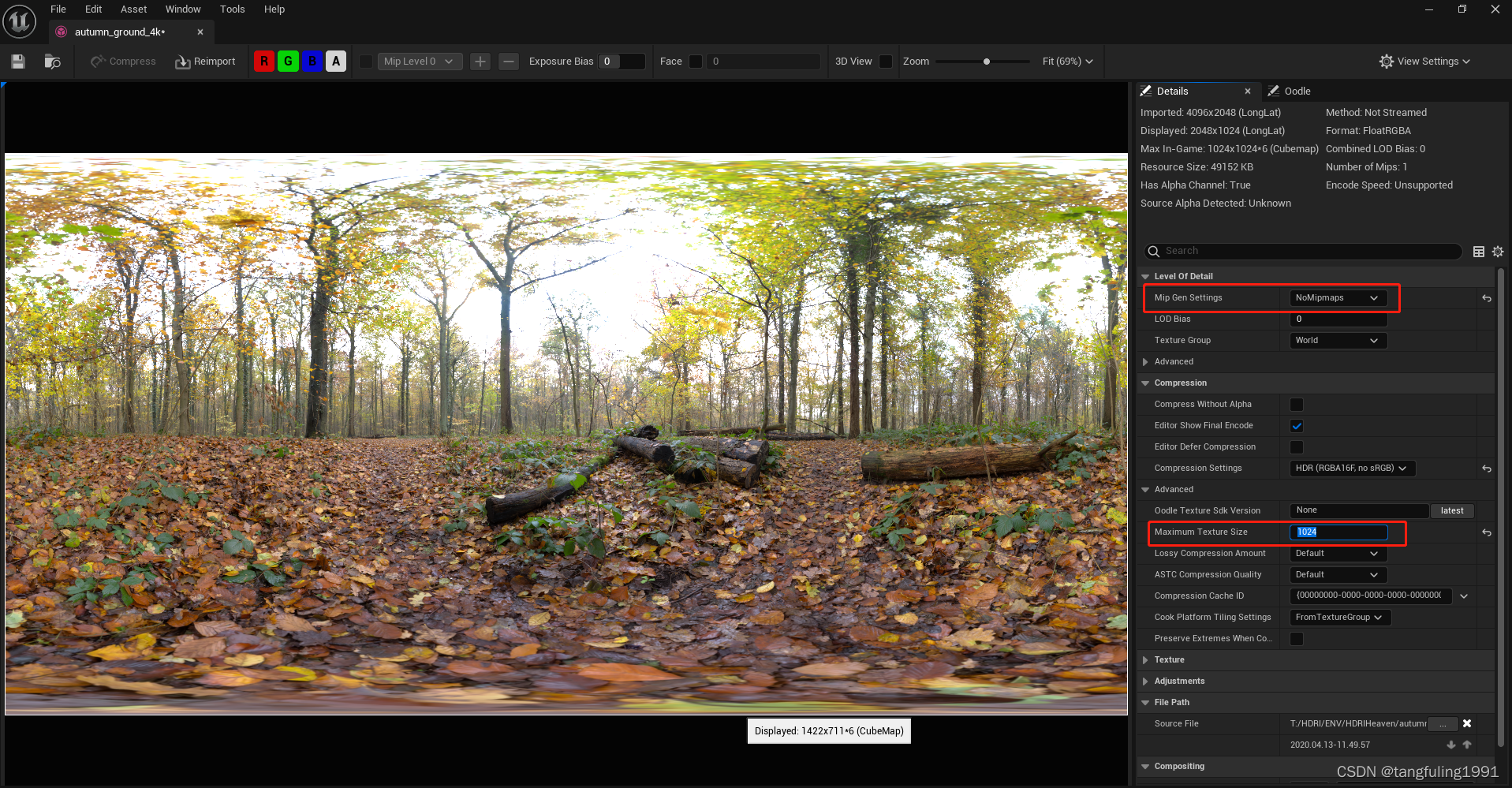Browse source file with ellipsis button
Screen dimensions: 1512x788
pyautogui.click(x=1443, y=724)
